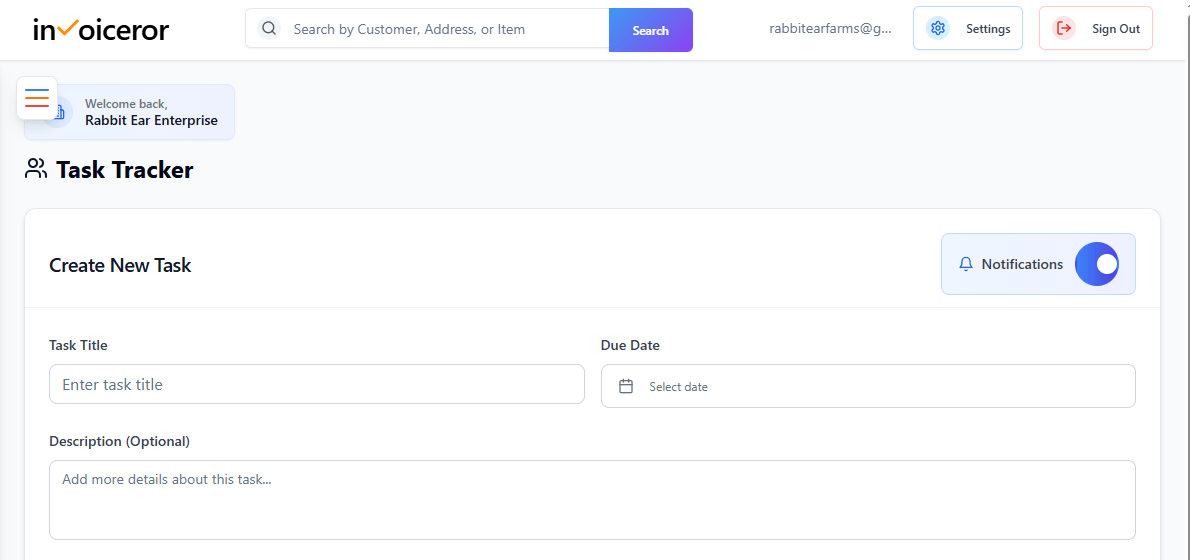
Task: Click the building icon in welcome badge
Action: coord(60,113)
